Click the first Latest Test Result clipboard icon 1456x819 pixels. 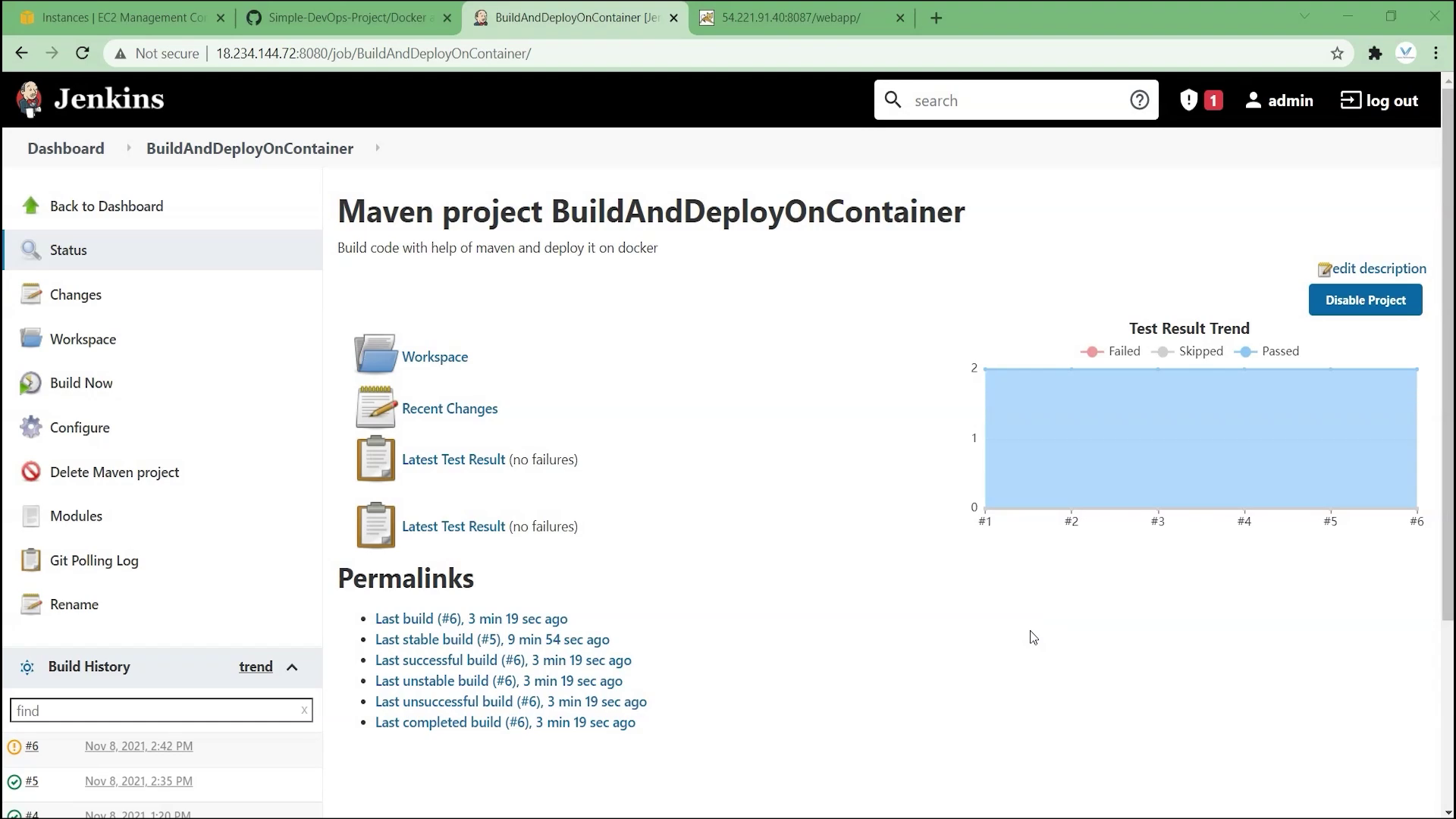(x=376, y=459)
